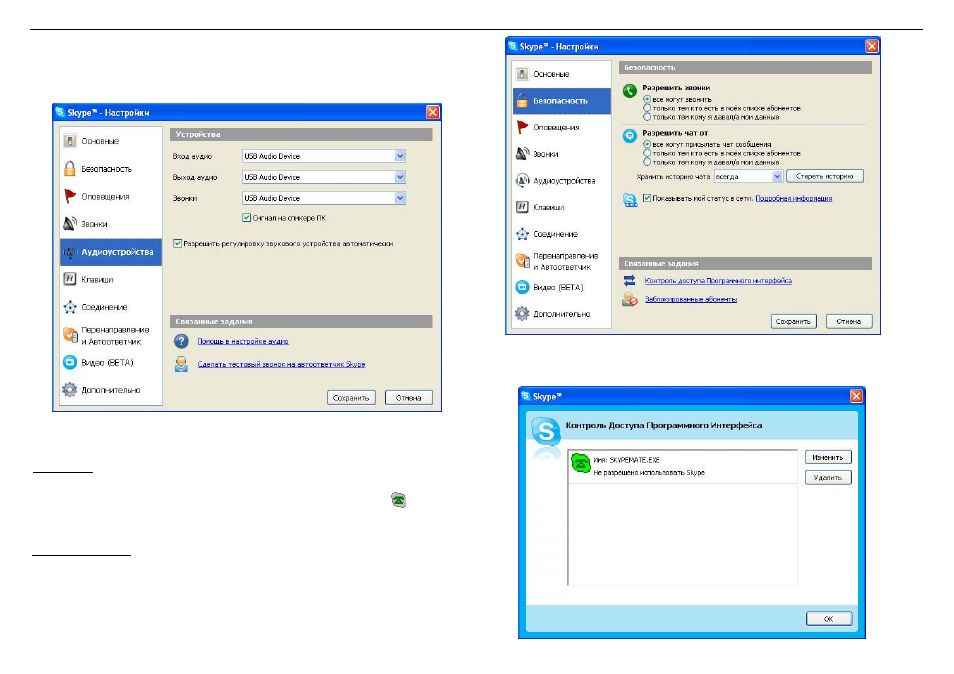Switch to Основные in the security settings window
954x674 pixels.
pos(561,74)
